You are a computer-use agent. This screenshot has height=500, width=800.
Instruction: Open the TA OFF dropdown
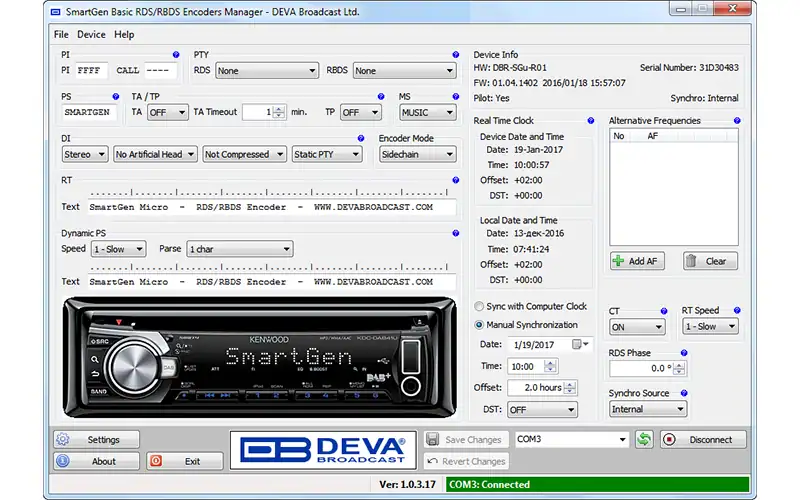point(167,112)
